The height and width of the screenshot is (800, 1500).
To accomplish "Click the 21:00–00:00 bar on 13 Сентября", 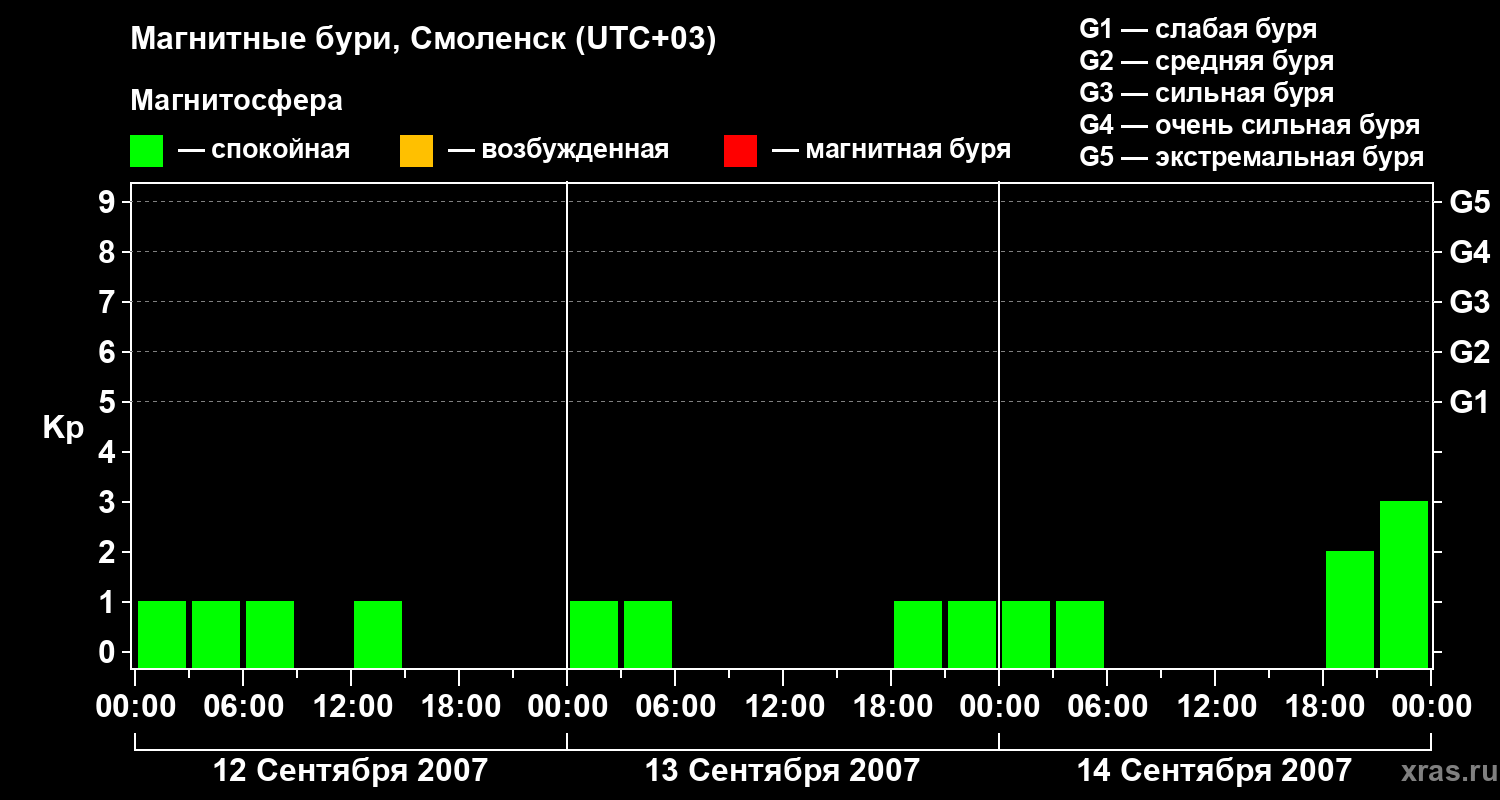I will 972,634.
